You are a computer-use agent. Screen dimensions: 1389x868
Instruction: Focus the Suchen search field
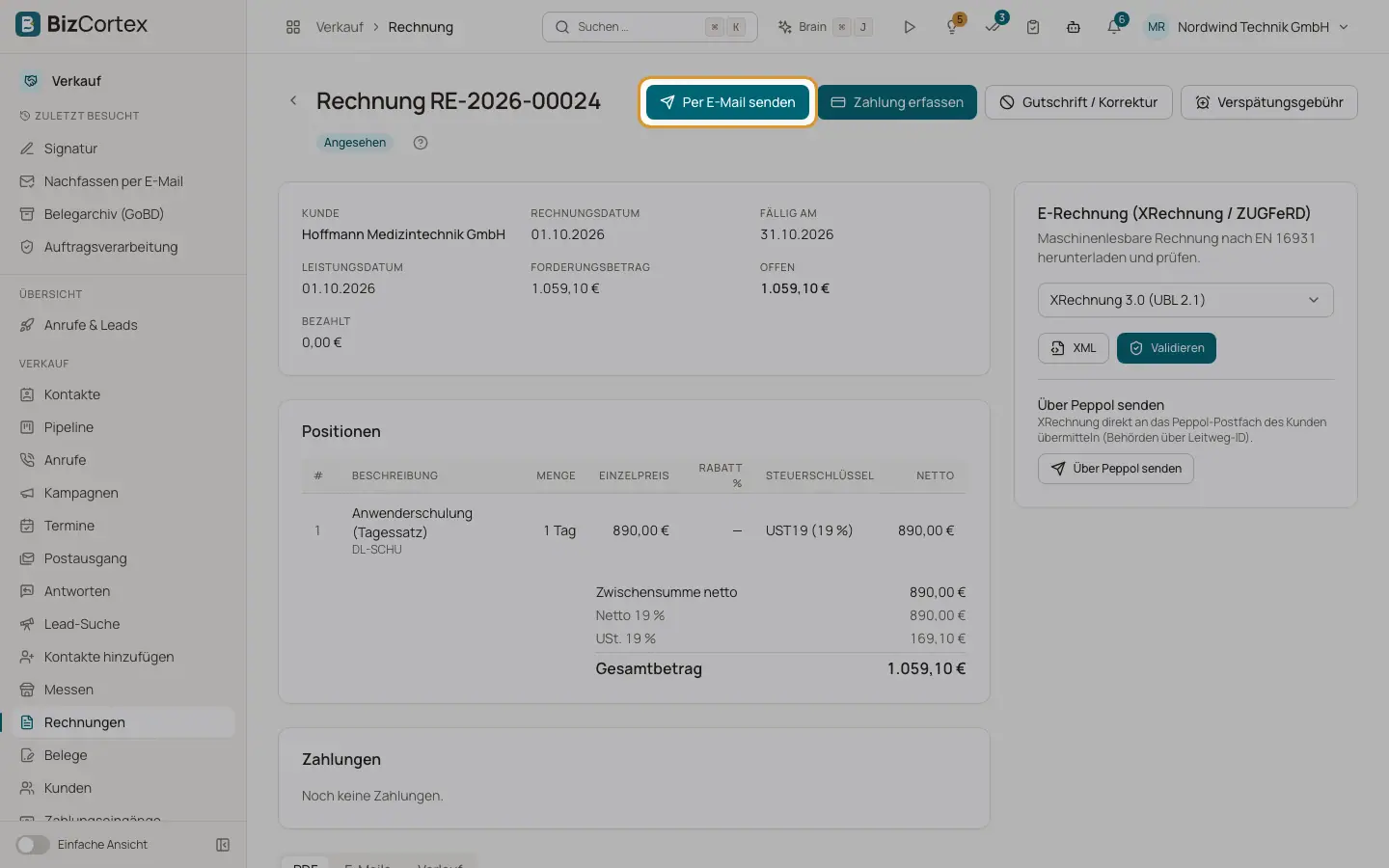650,27
